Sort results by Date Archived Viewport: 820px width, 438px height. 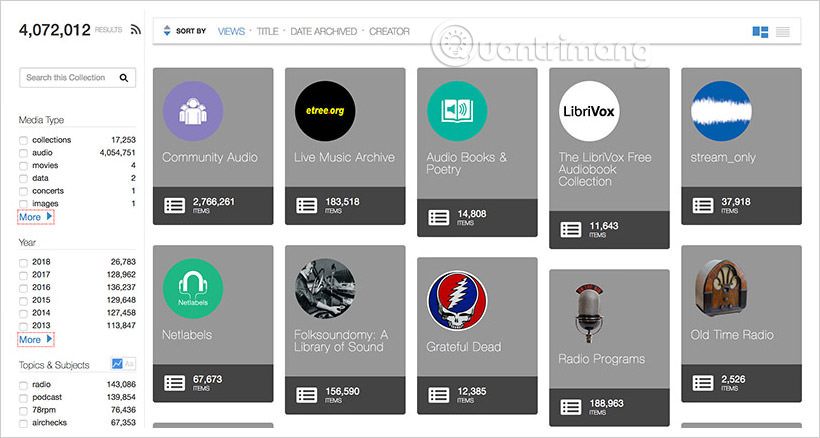tap(323, 32)
